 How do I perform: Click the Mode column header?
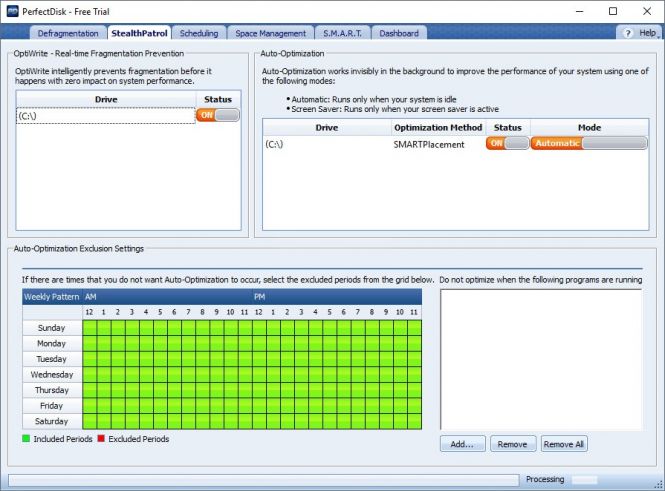click(x=589, y=128)
